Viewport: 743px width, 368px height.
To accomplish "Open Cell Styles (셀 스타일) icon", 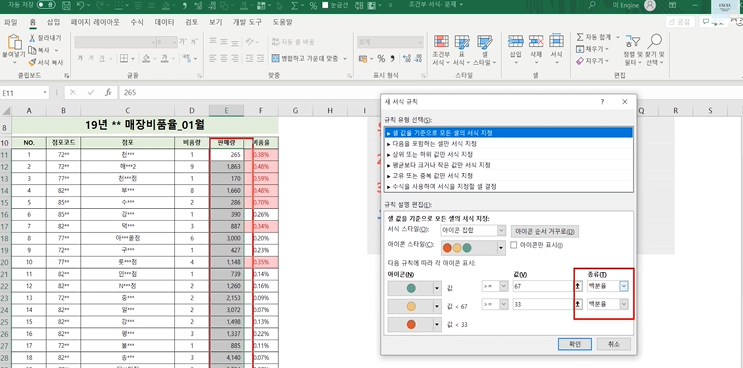I will pos(484,42).
